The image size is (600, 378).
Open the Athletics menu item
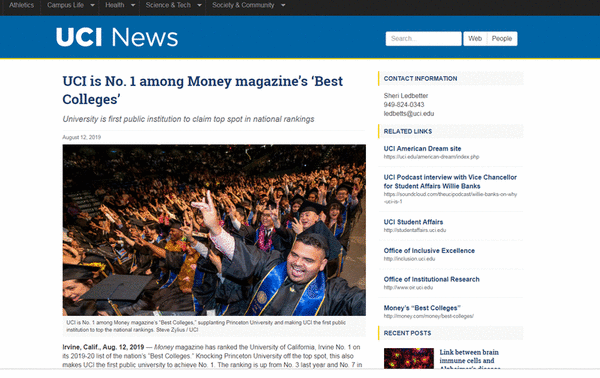pos(21,5)
